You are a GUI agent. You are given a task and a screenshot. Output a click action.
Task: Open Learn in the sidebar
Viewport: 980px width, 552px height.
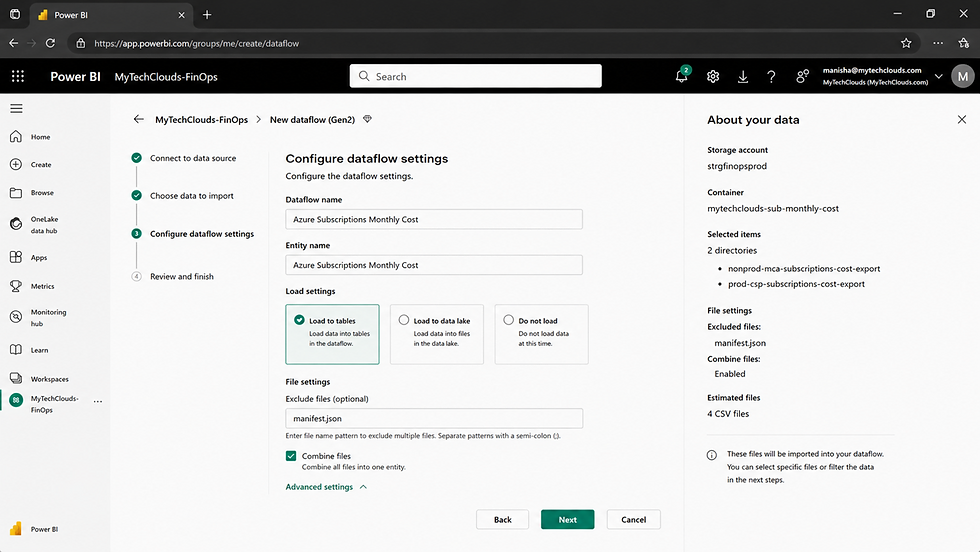(29, 350)
